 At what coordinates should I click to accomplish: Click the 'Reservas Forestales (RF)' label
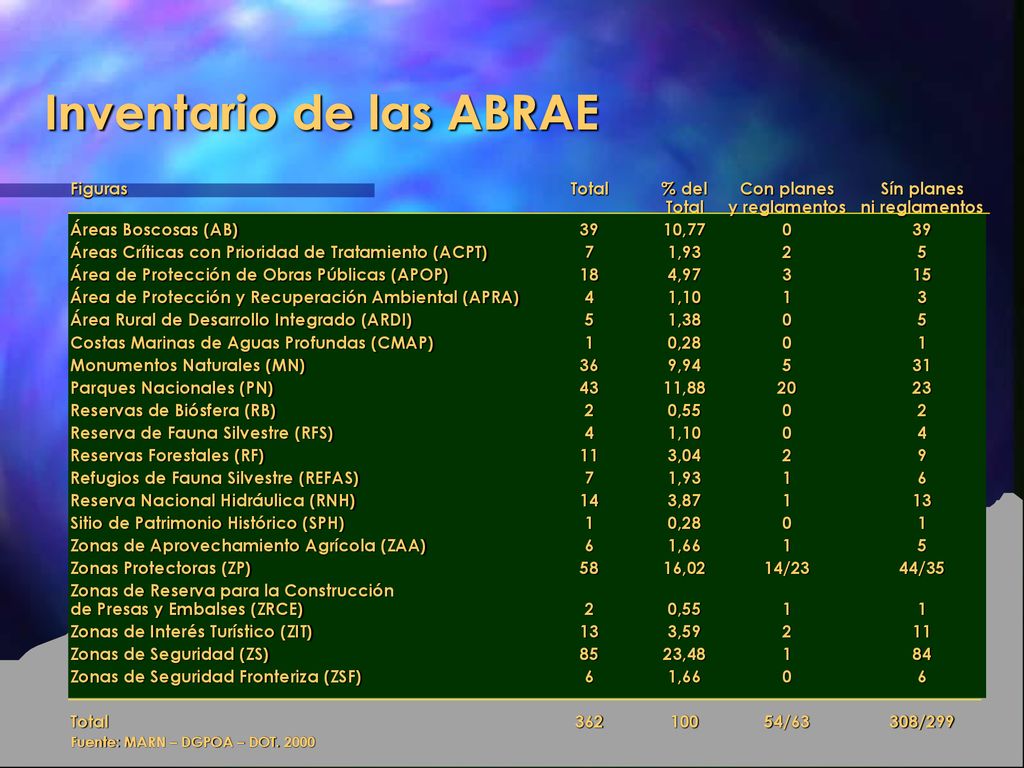click(x=167, y=455)
